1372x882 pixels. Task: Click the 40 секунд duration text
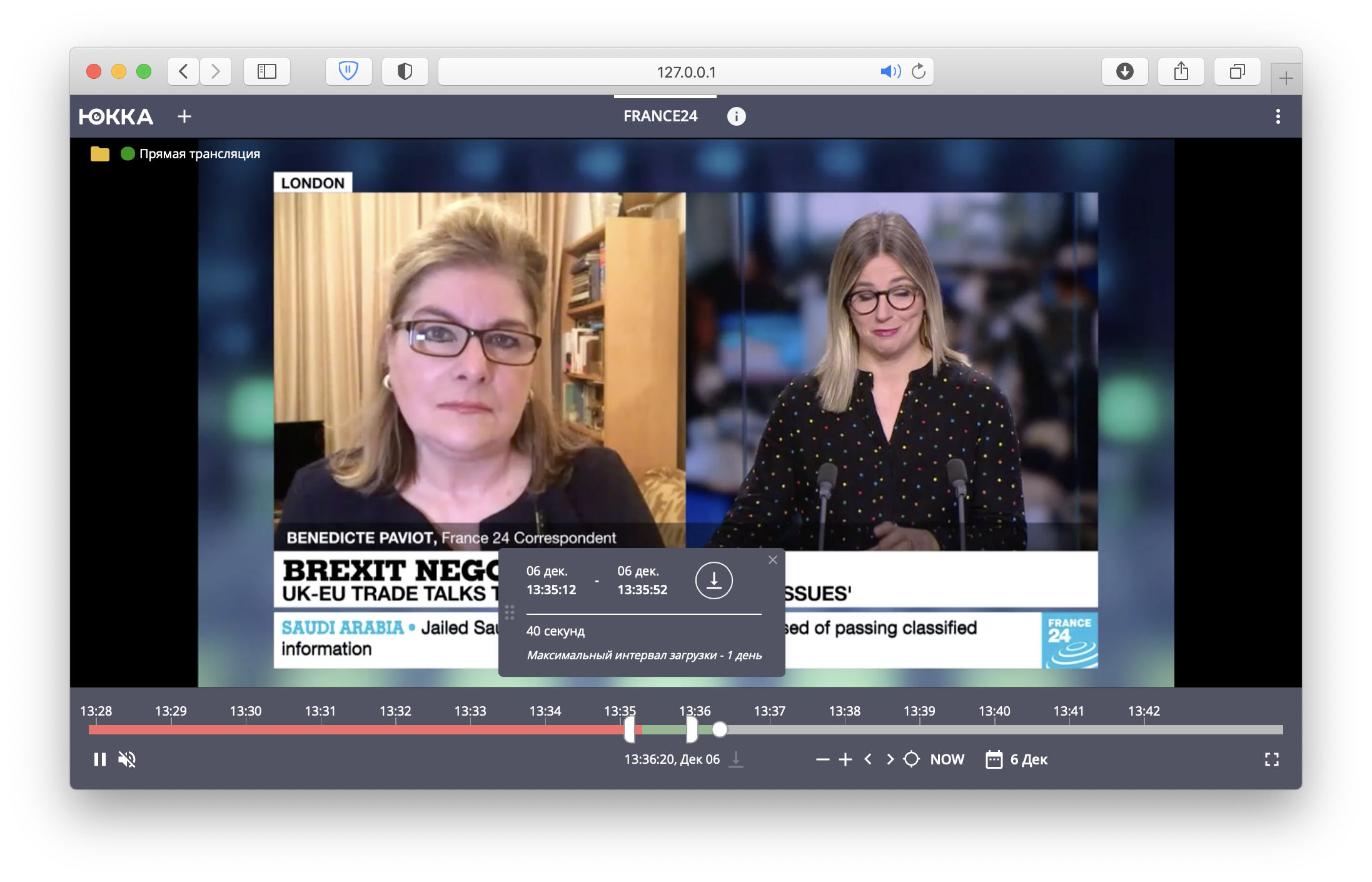[x=555, y=631]
